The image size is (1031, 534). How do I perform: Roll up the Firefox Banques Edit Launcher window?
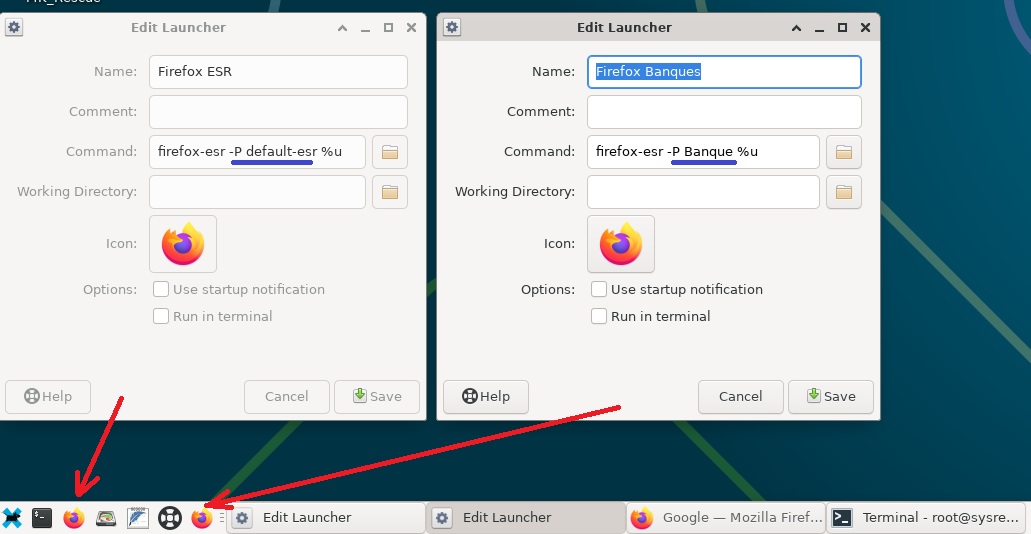coord(796,28)
